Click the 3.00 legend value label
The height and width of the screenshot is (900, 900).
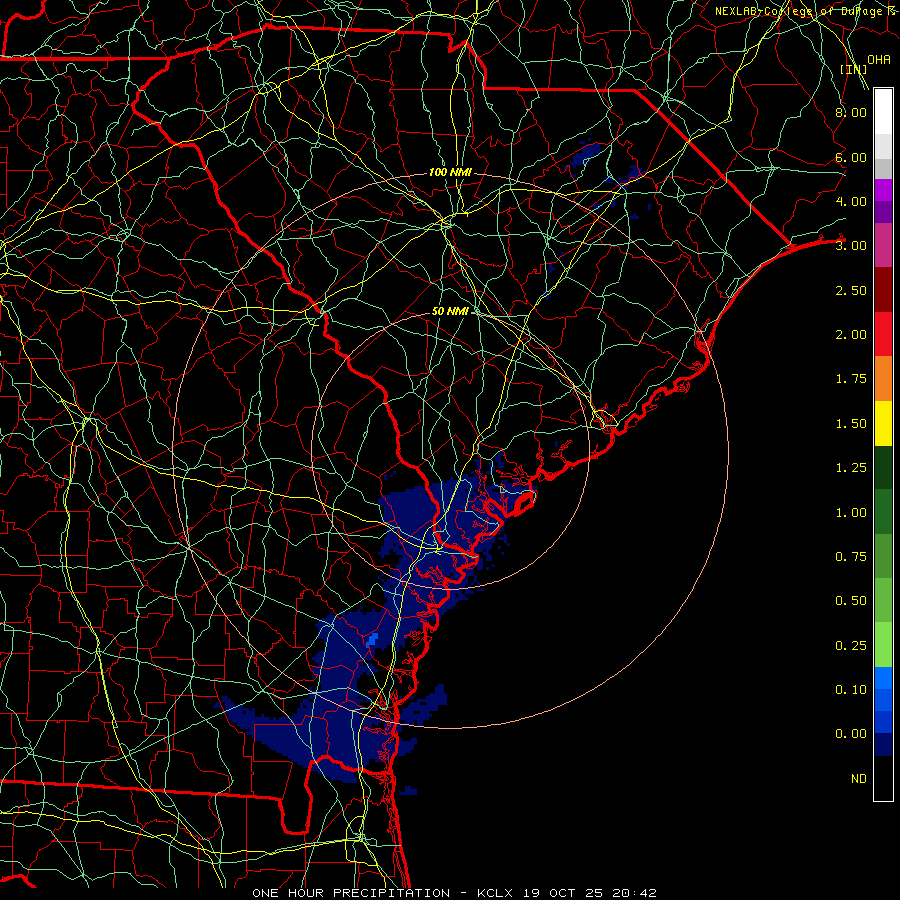pyautogui.click(x=851, y=246)
